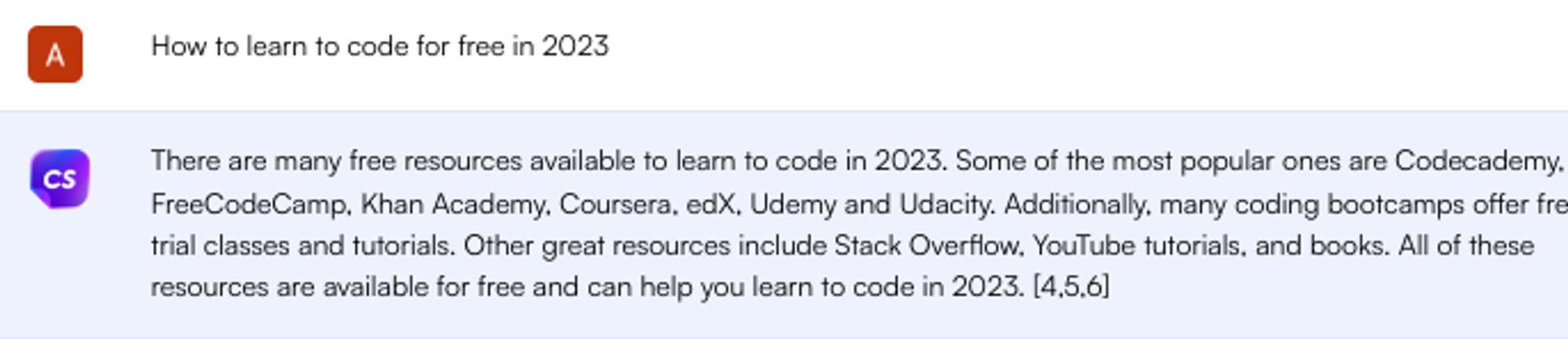The width and height of the screenshot is (1568, 339).
Task: Click the year "2023" in the user prompt
Action: coord(575,46)
